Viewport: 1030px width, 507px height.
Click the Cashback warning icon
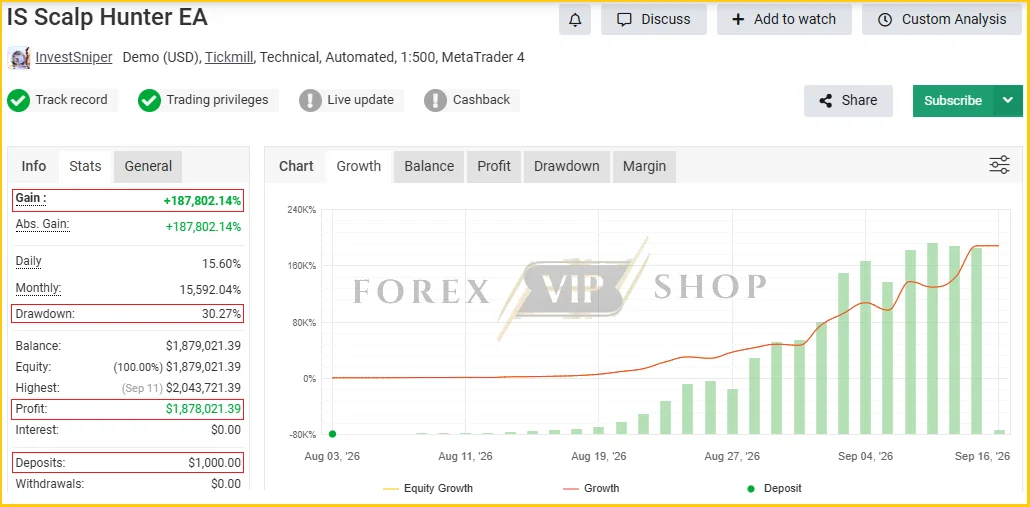point(436,100)
